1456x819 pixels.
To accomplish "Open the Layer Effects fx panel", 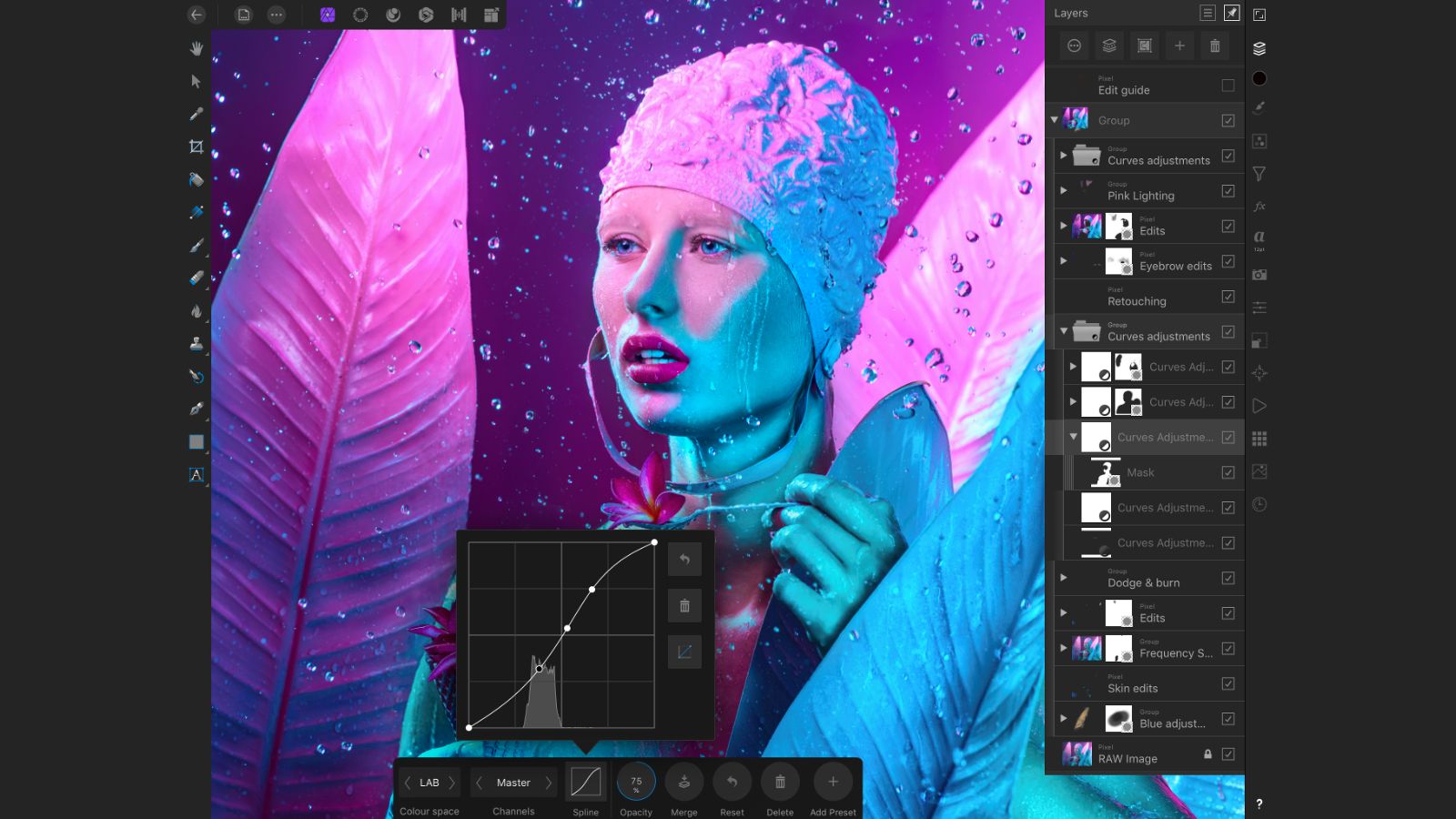I will point(1259,206).
